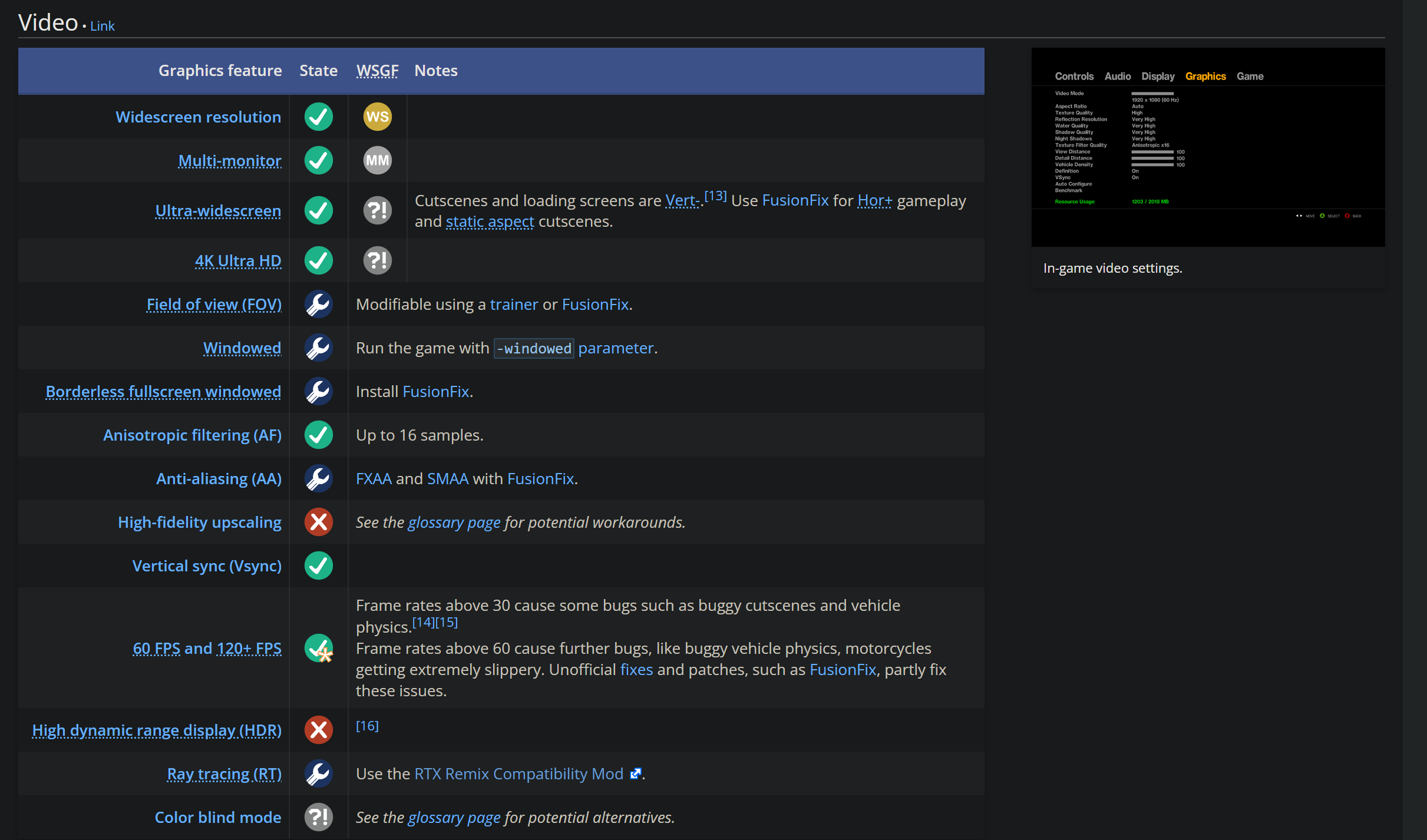Viewport: 1427px width, 840px height.
Task: Click the HDR row red X icon
Action: pos(319,730)
